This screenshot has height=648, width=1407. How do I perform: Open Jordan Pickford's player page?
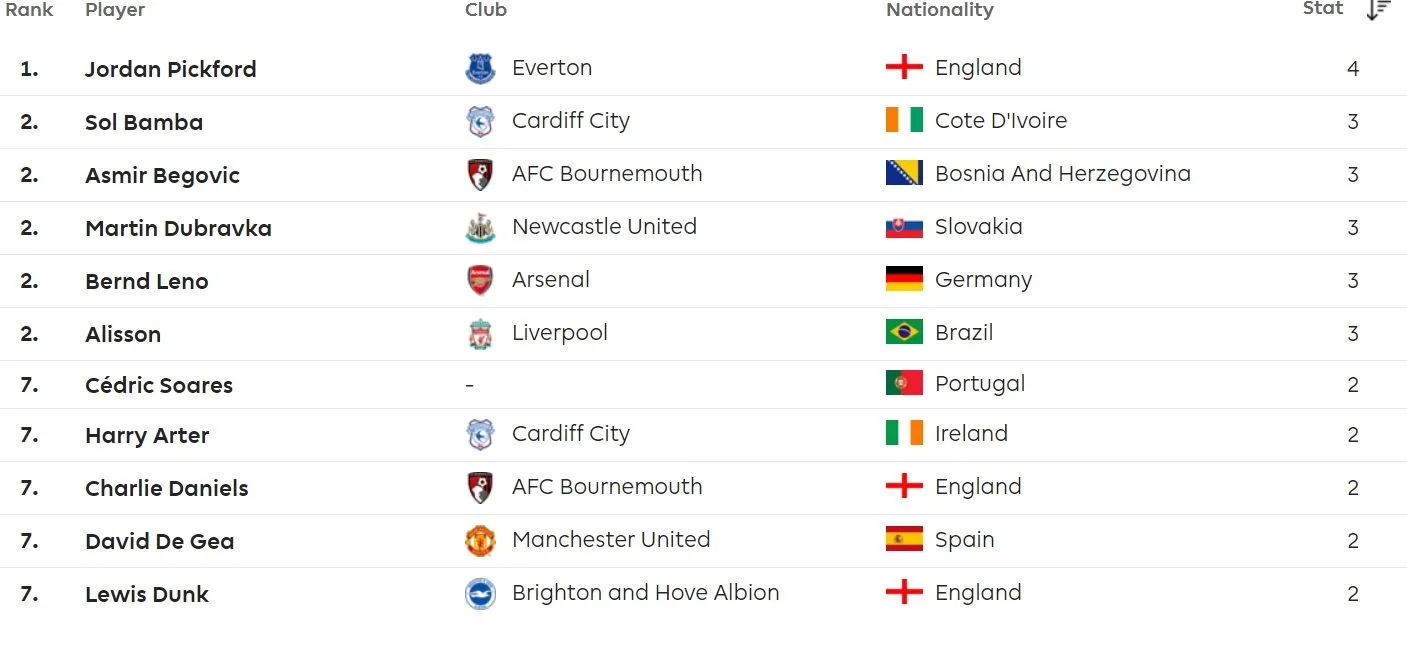(x=170, y=69)
